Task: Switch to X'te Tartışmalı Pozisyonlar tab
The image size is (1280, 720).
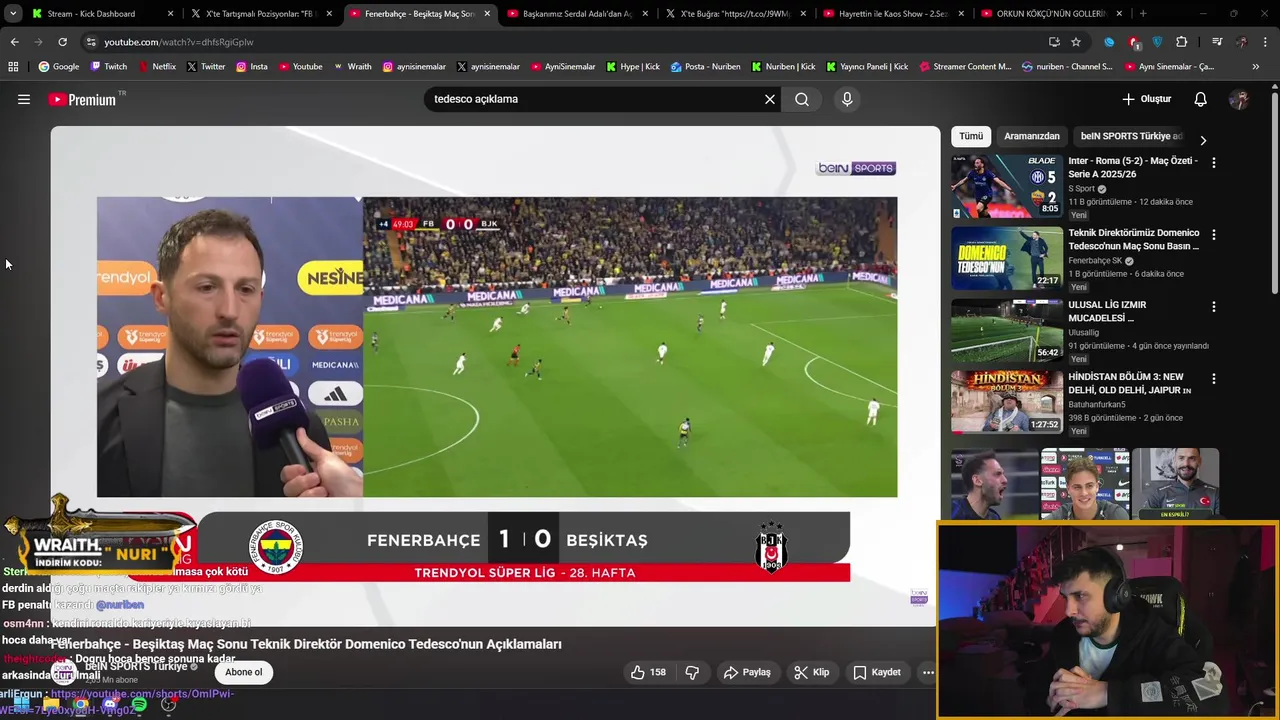Action: [259, 14]
